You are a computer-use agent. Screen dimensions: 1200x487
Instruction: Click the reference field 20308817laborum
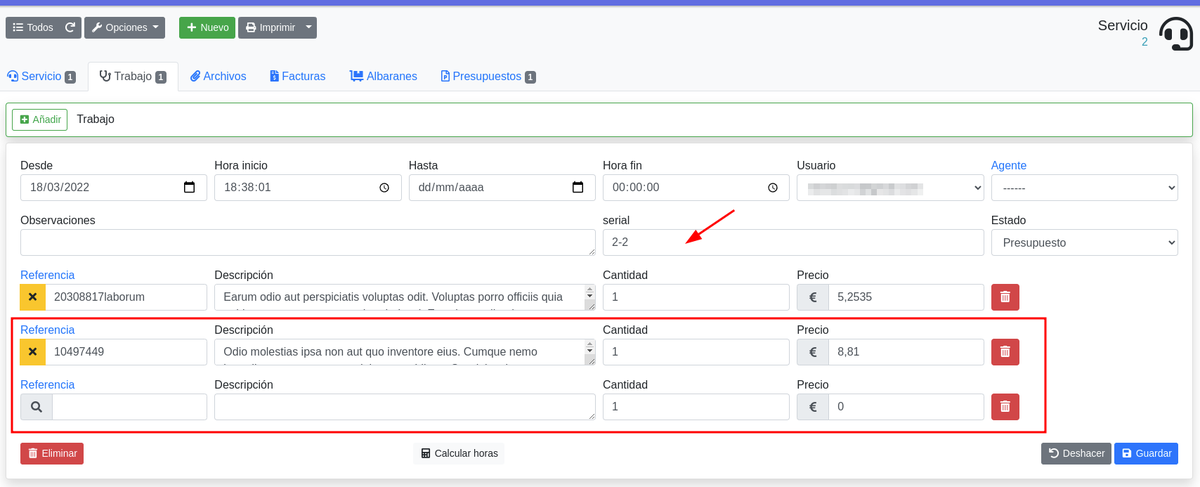(126, 297)
